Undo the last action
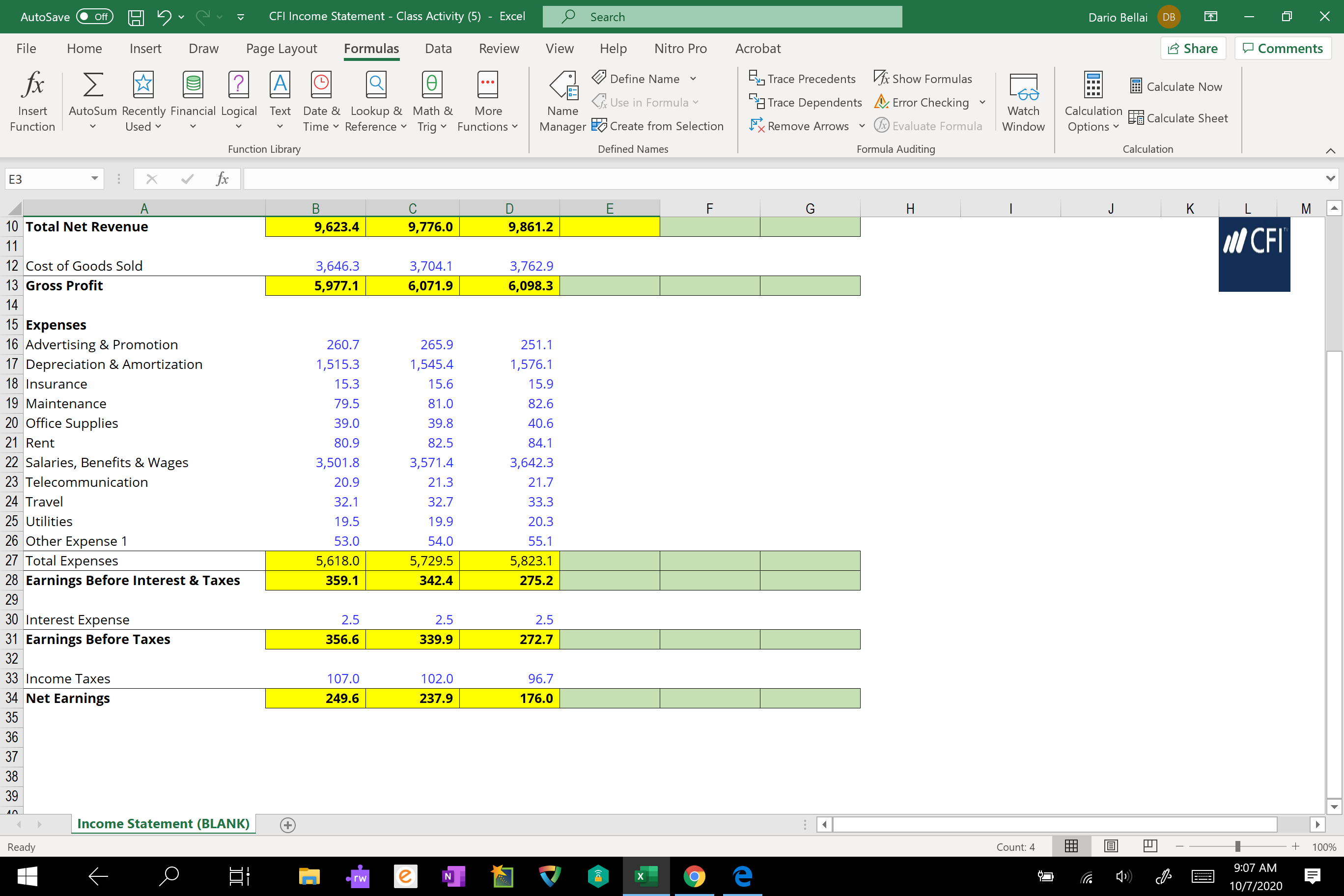 coord(164,17)
